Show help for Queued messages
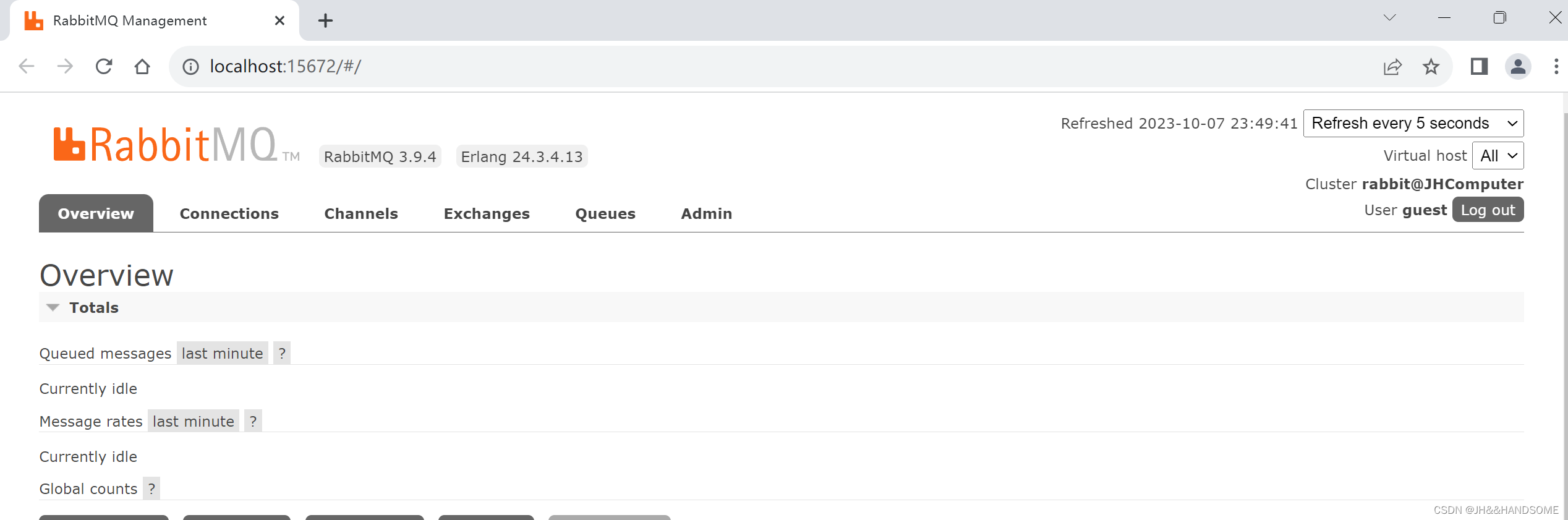Screen dimensions: 1568x520 [x=282, y=353]
